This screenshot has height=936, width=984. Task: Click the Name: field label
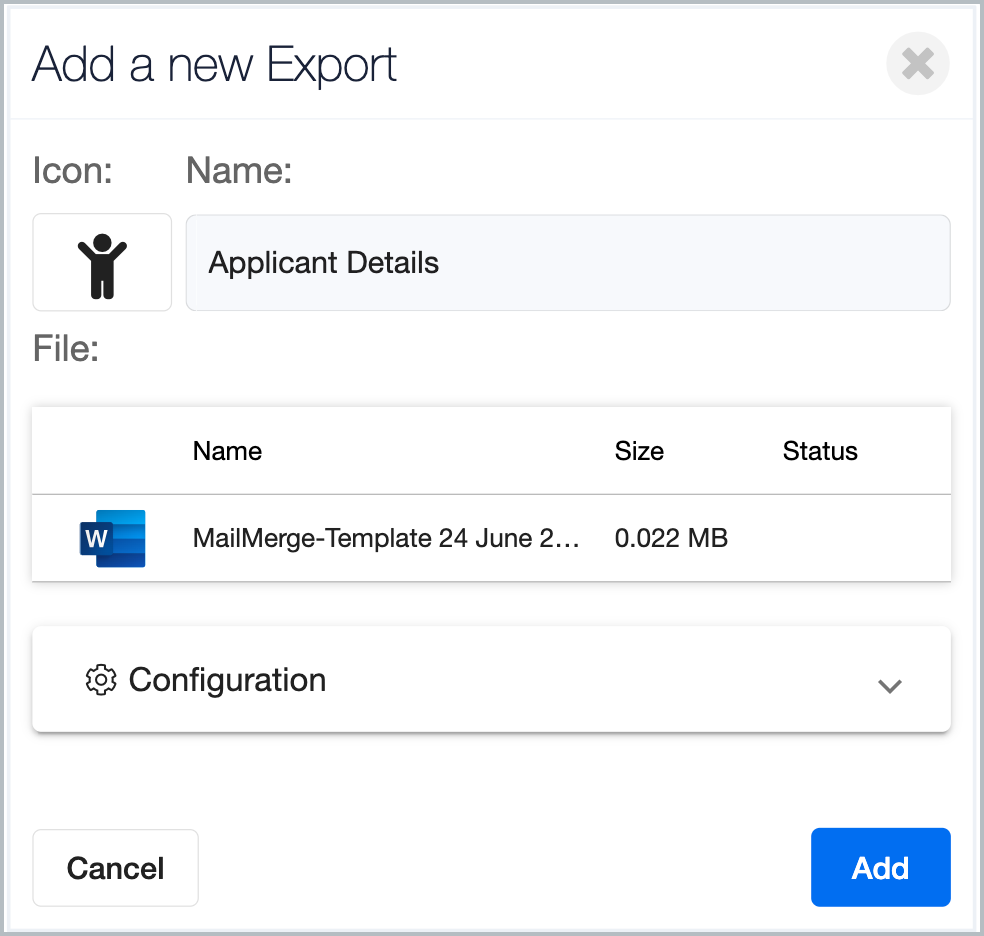(x=239, y=170)
